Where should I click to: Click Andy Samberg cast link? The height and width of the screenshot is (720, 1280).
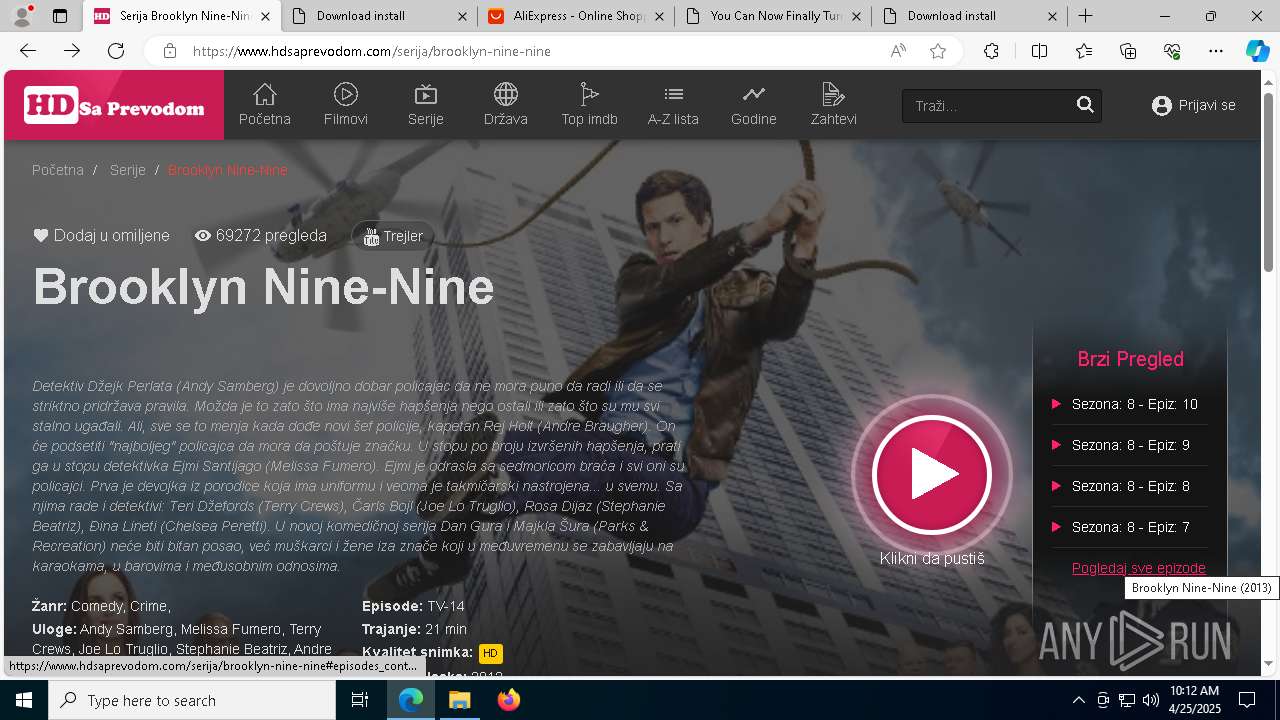pyautogui.click(x=126, y=629)
